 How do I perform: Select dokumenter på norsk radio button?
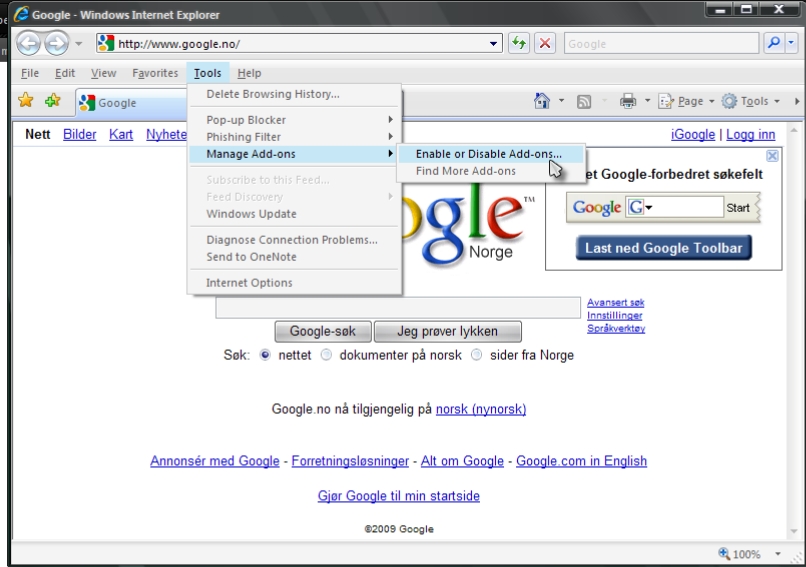[326, 355]
